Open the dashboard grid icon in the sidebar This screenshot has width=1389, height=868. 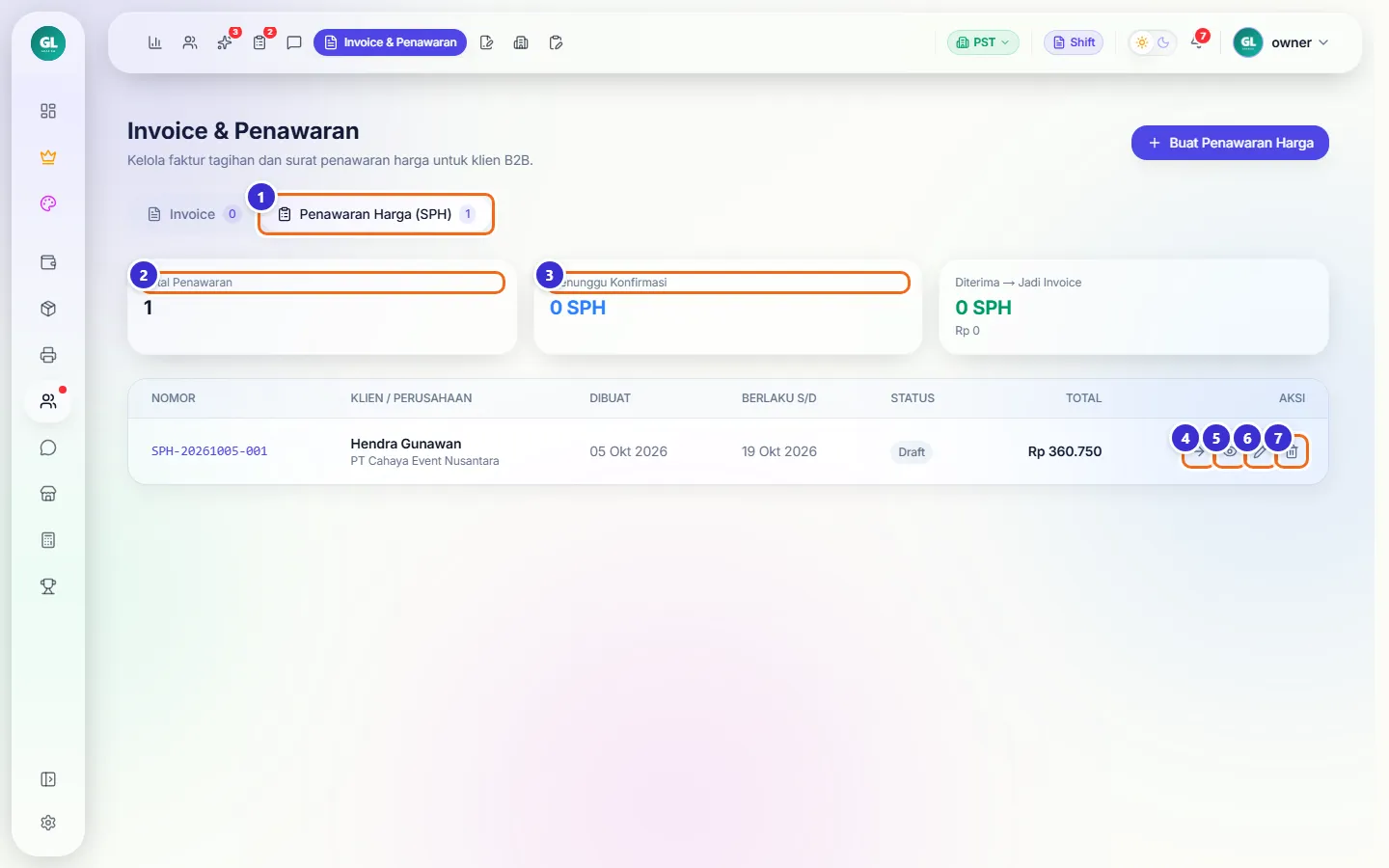click(48, 111)
